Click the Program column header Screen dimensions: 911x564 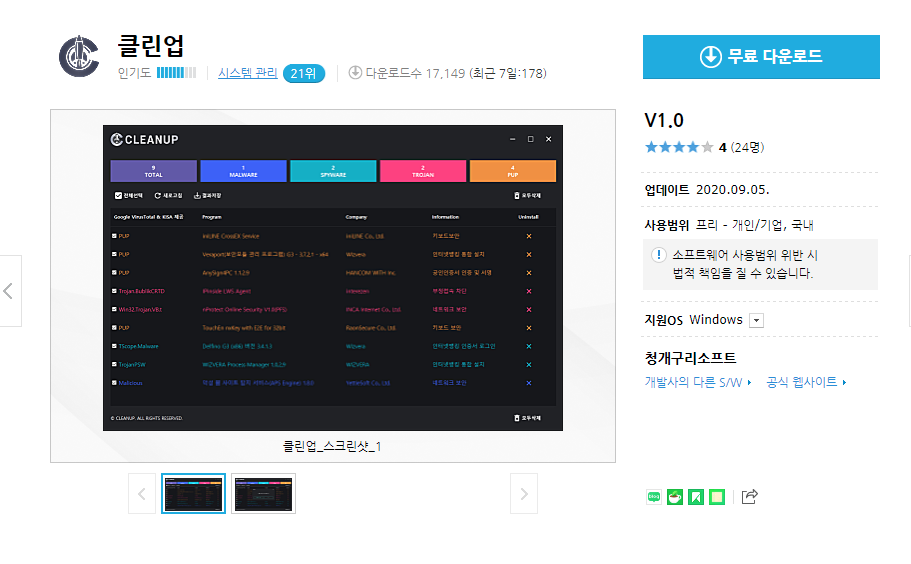coord(212,217)
